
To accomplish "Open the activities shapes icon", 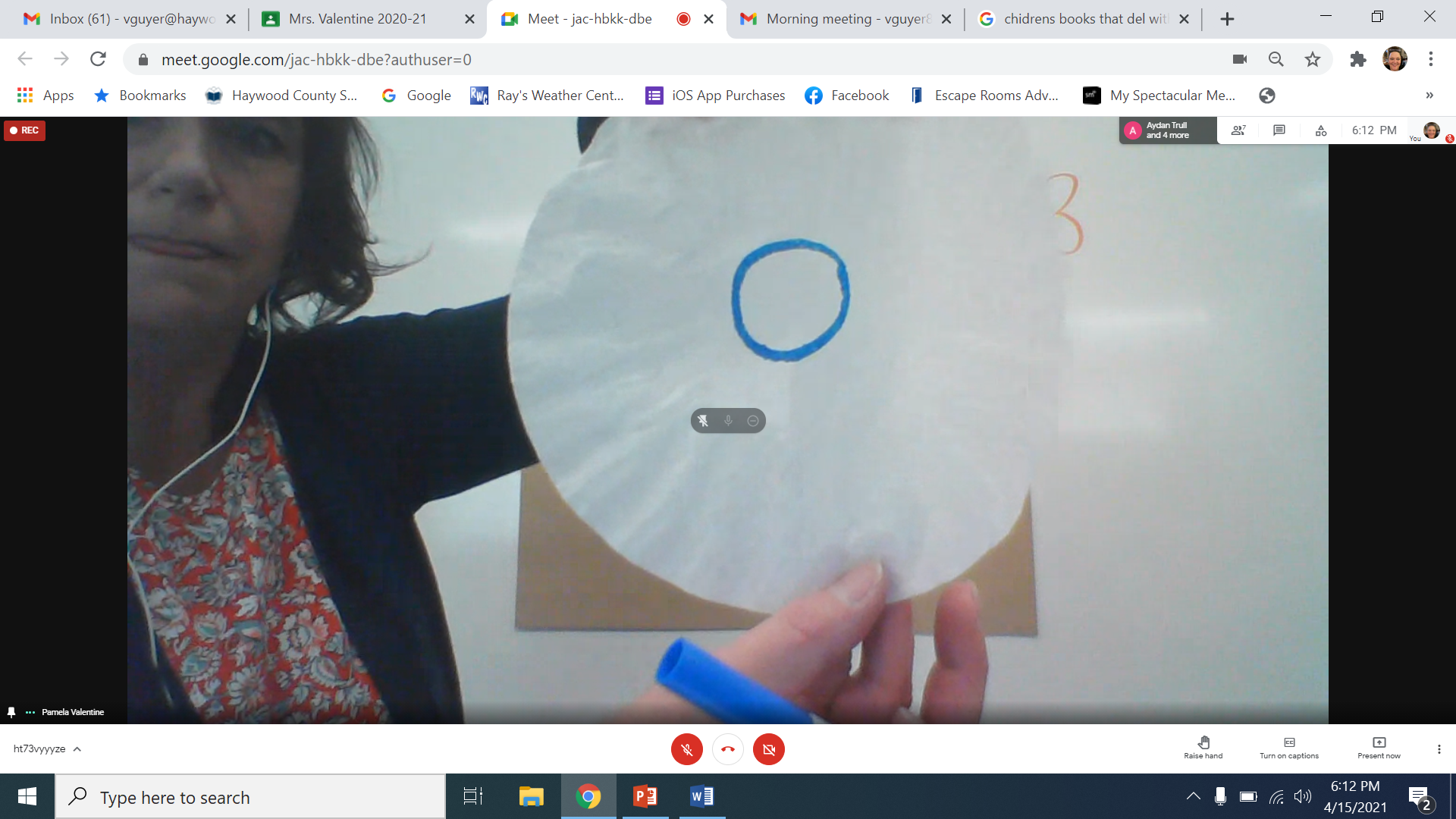I will [1321, 130].
